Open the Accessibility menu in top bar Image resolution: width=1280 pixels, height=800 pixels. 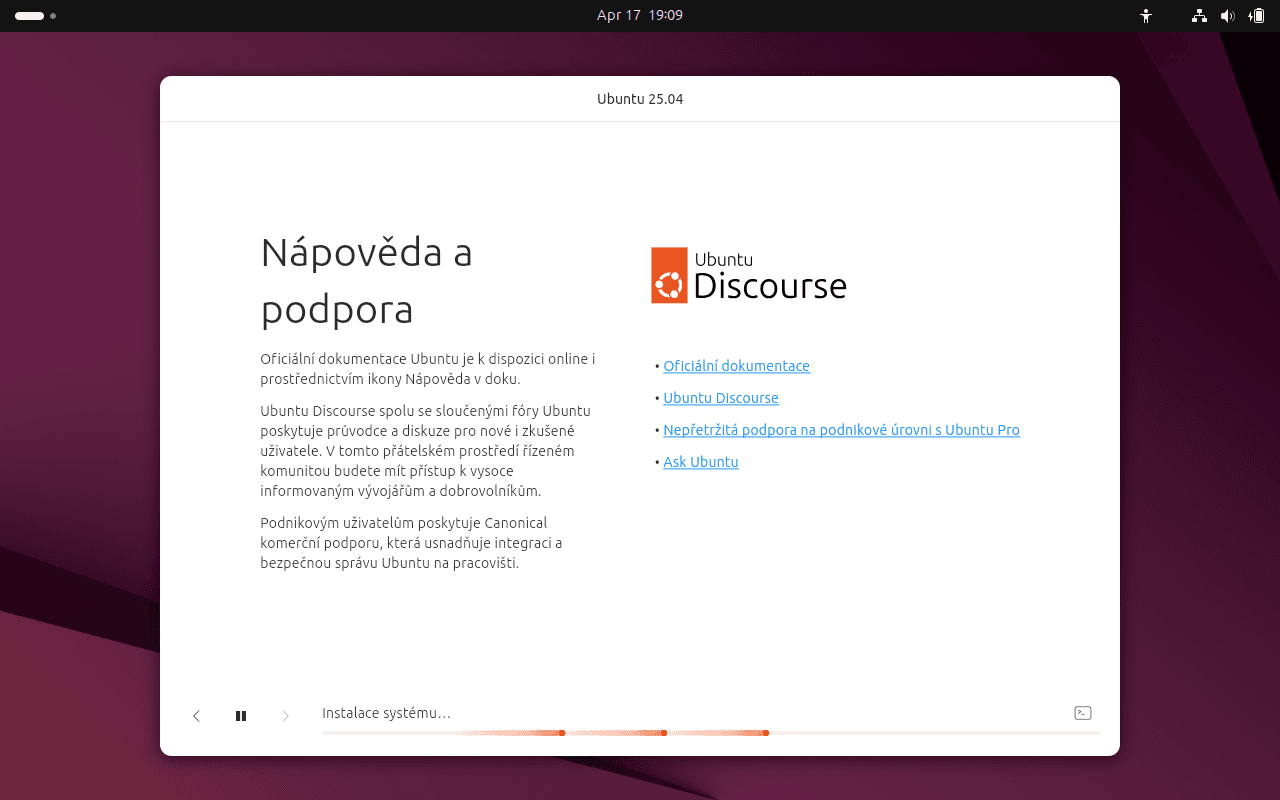click(x=1146, y=16)
